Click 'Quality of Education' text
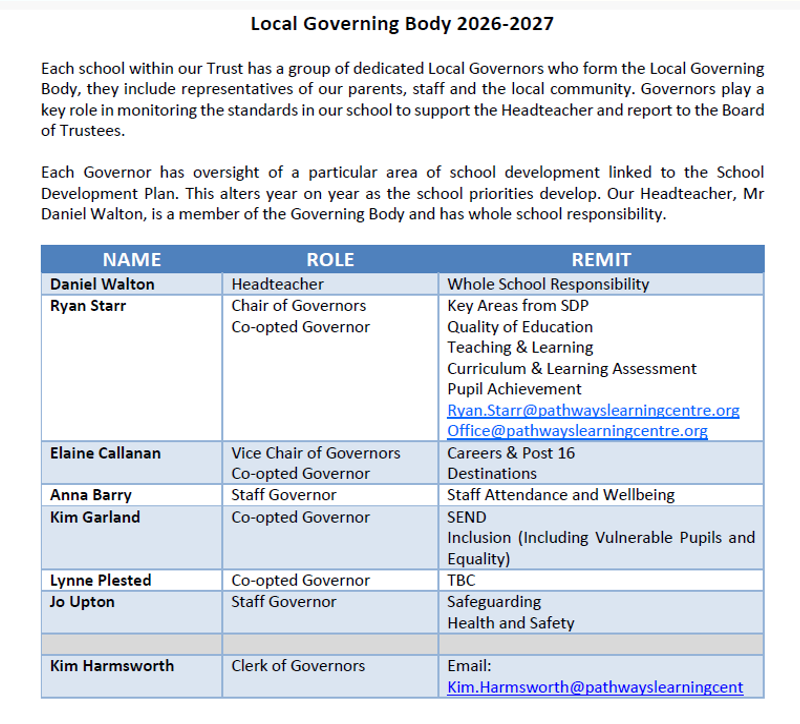The width and height of the screenshot is (800, 724). tap(520, 327)
